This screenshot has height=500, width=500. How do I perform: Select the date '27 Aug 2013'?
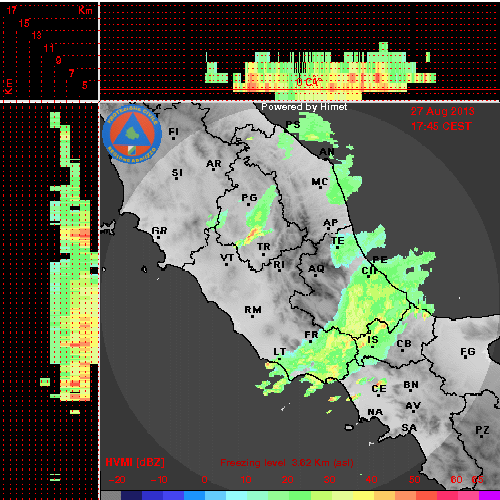(x=442, y=111)
